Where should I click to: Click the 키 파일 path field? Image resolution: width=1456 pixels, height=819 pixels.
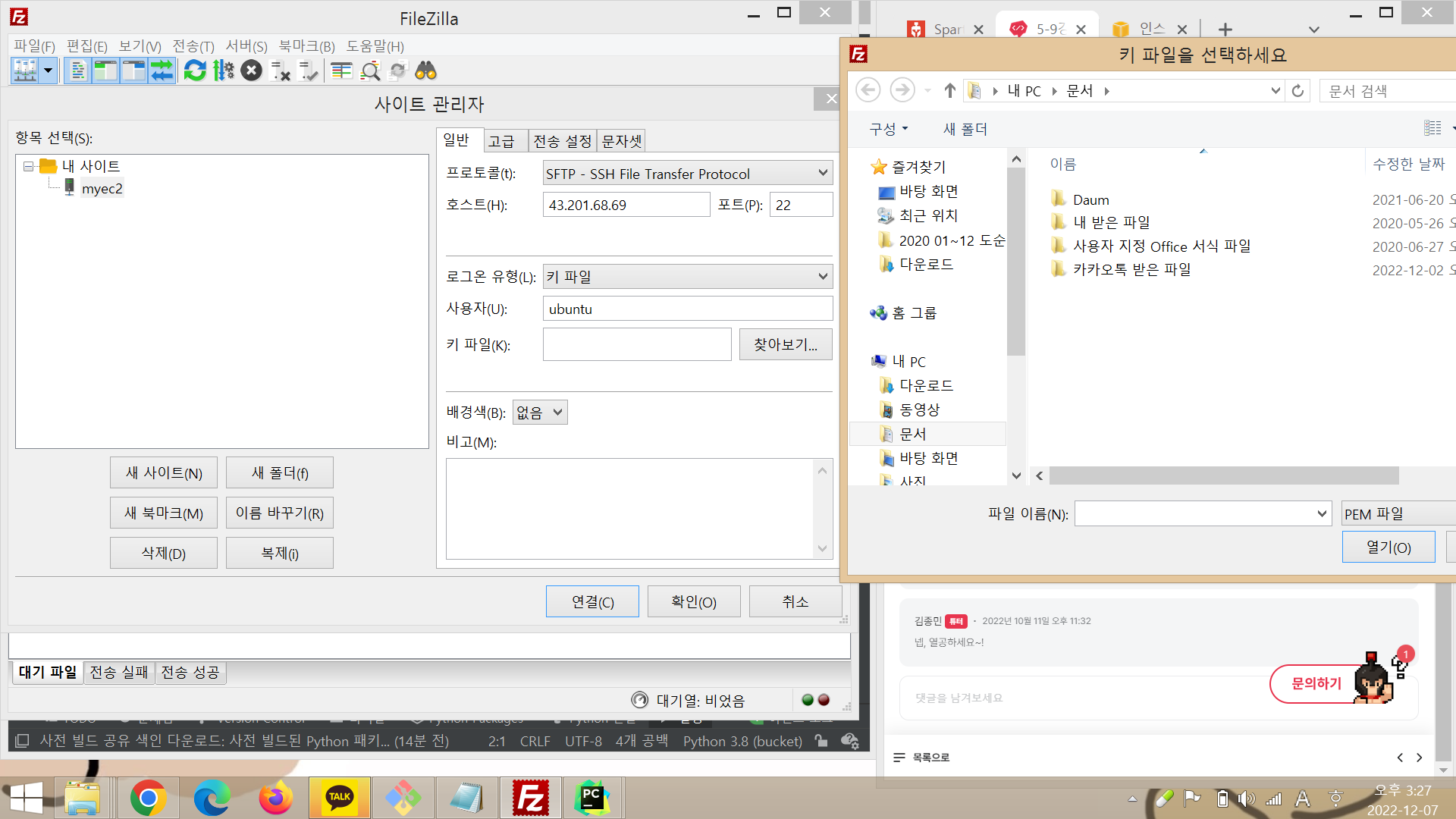[x=637, y=344]
